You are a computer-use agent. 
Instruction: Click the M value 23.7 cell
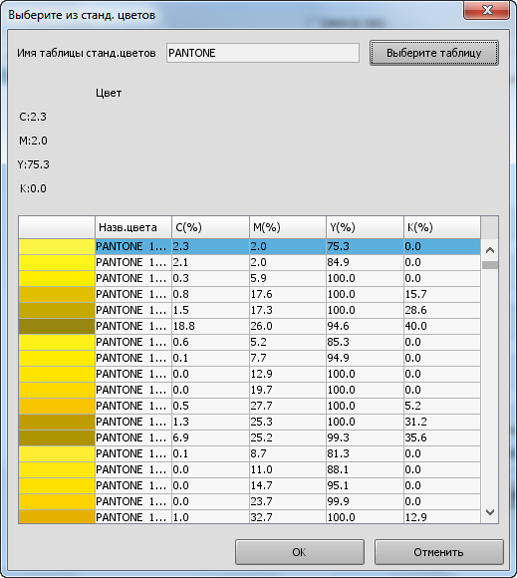(288, 501)
